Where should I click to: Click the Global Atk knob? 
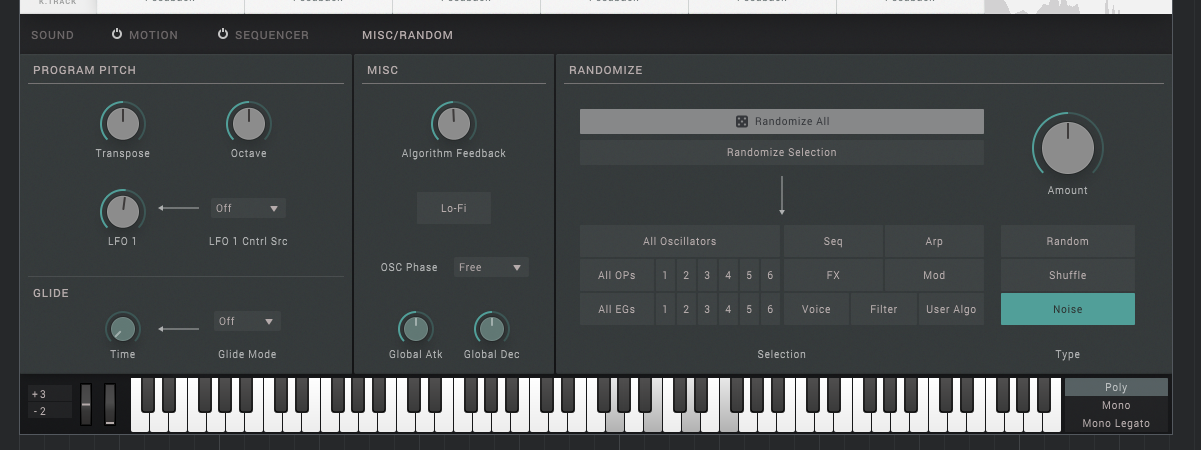click(414, 328)
